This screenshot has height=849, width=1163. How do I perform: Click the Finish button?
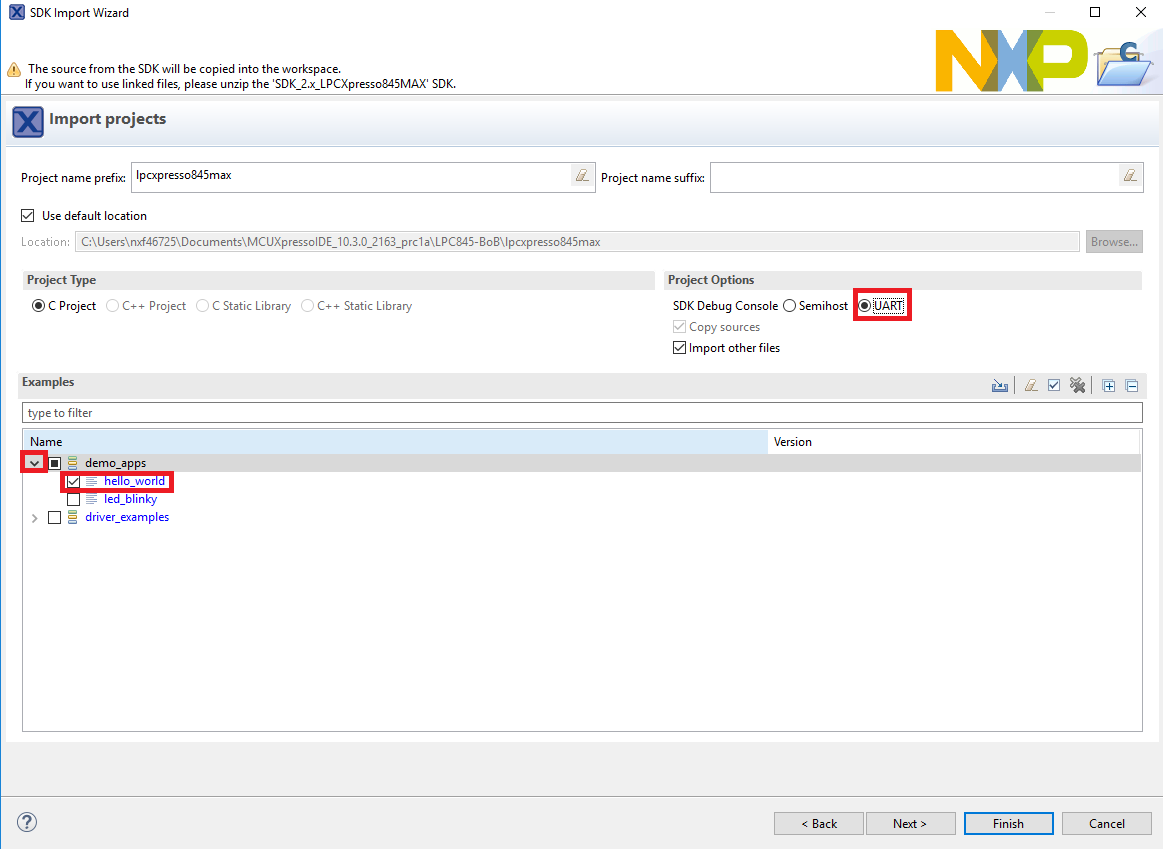(x=1008, y=824)
